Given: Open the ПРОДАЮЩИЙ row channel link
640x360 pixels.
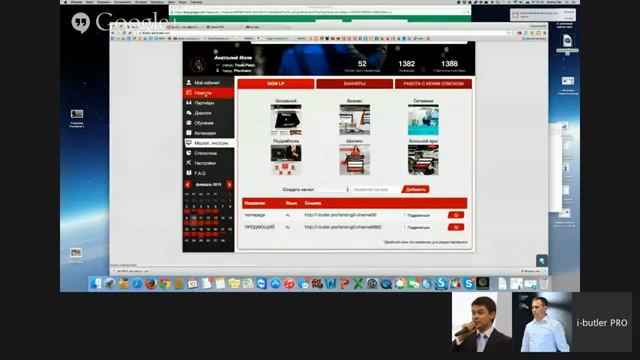Looking at the screenshot, I should (x=342, y=227).
